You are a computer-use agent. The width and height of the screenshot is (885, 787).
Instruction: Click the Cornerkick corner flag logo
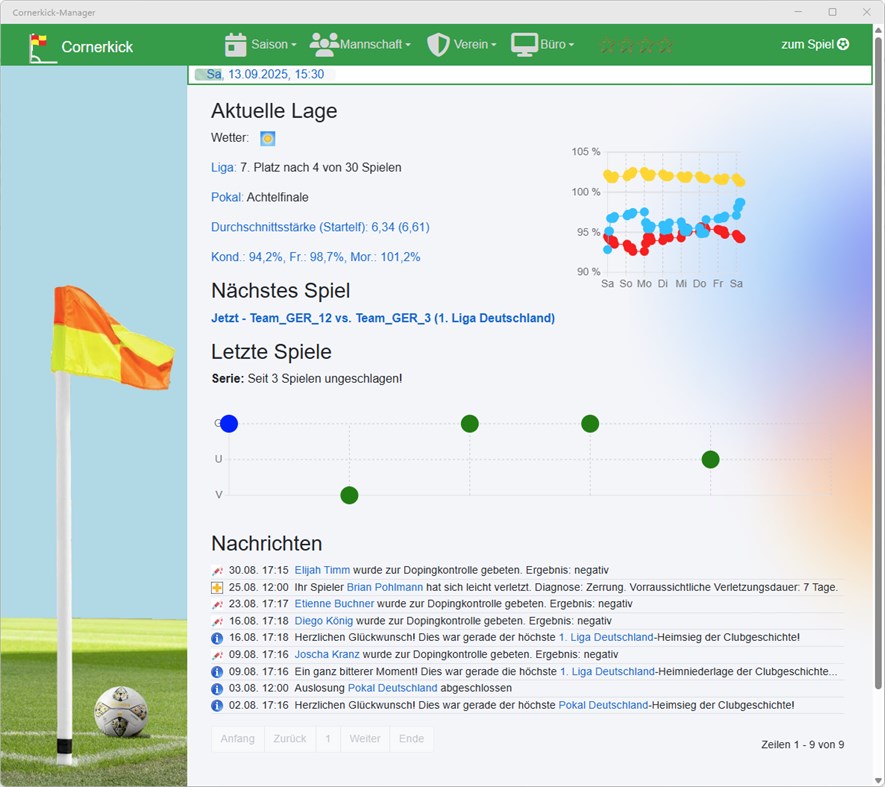pos(40,44)
